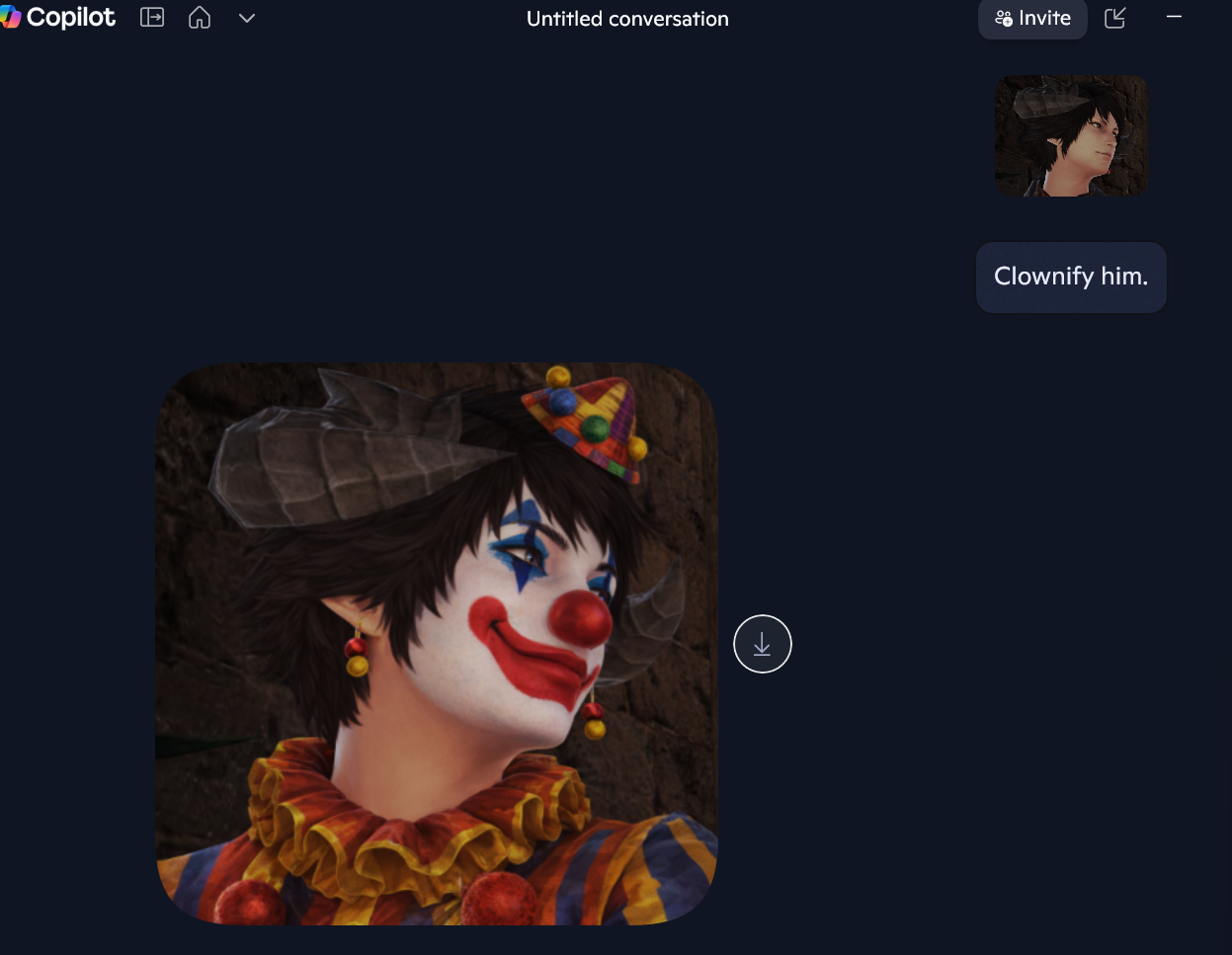
Task: Minimize the Copilot window
Action: (x=1174, y=17)
